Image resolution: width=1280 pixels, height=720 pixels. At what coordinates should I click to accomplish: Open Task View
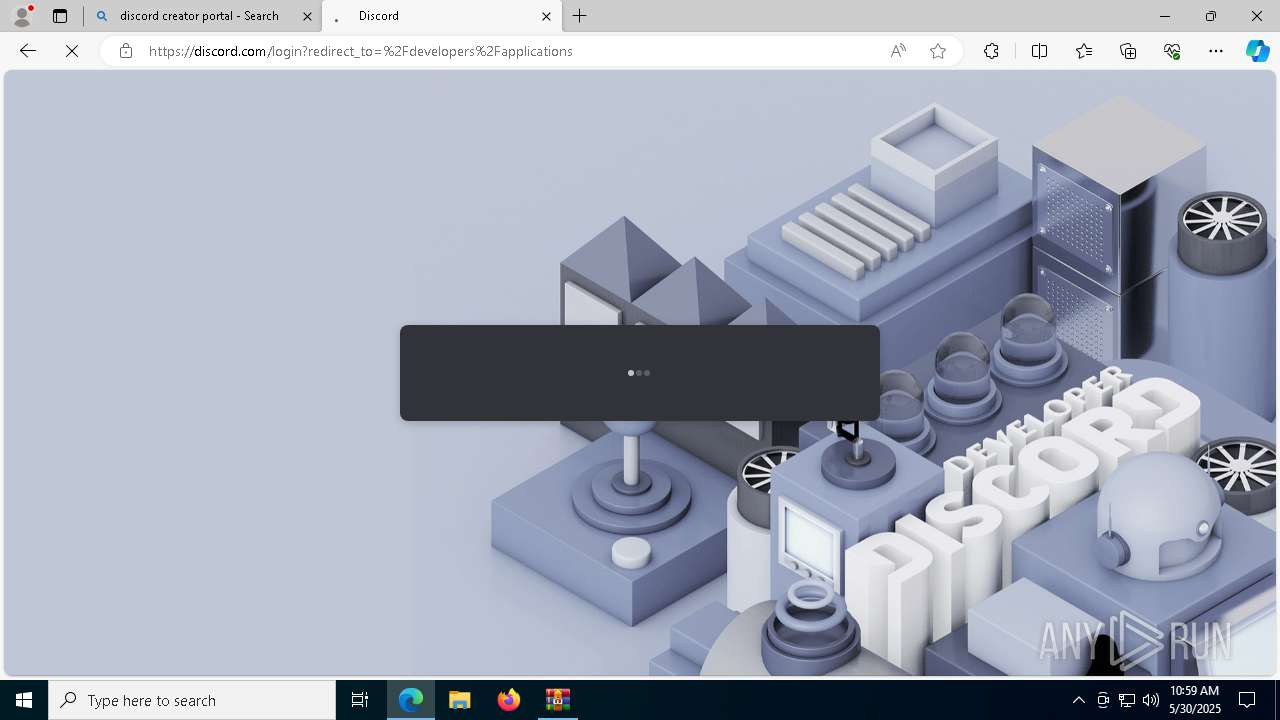click(x=360, y=700)
